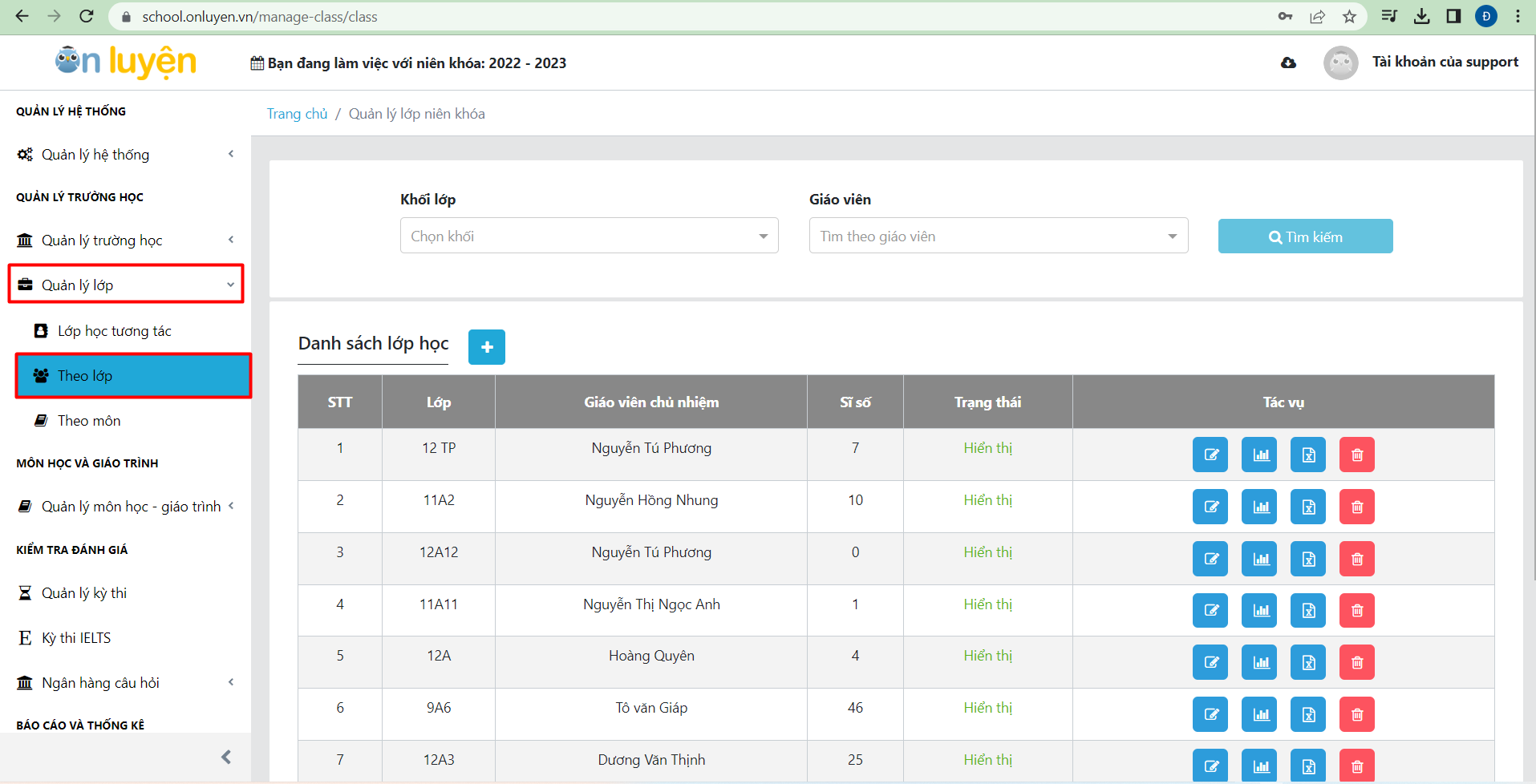The width and height of the screenshot is (1536, 784).
Task: Open Lớp học tương tác menu item
Action: pyautogui.click(x=114, y=331)
